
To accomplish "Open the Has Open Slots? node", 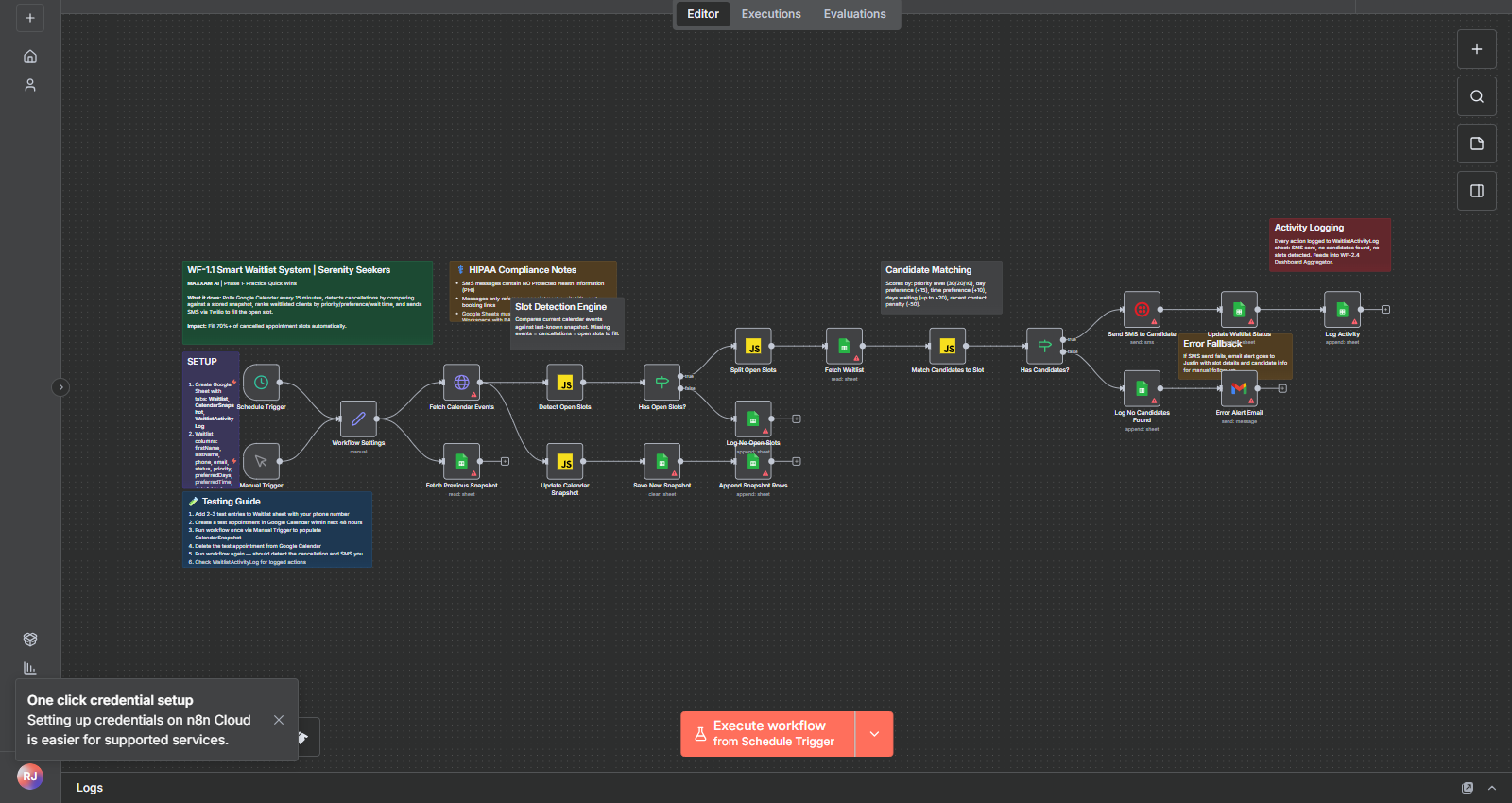I will (x=662, y=383).
